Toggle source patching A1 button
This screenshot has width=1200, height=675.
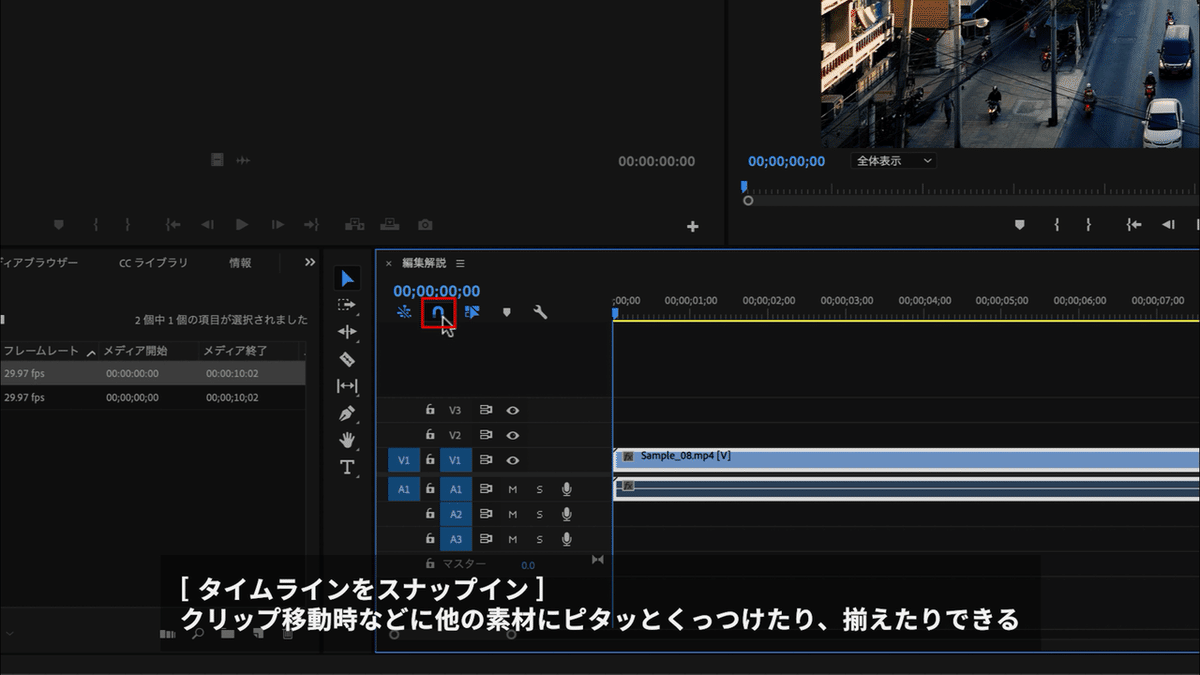pos(403,489)
